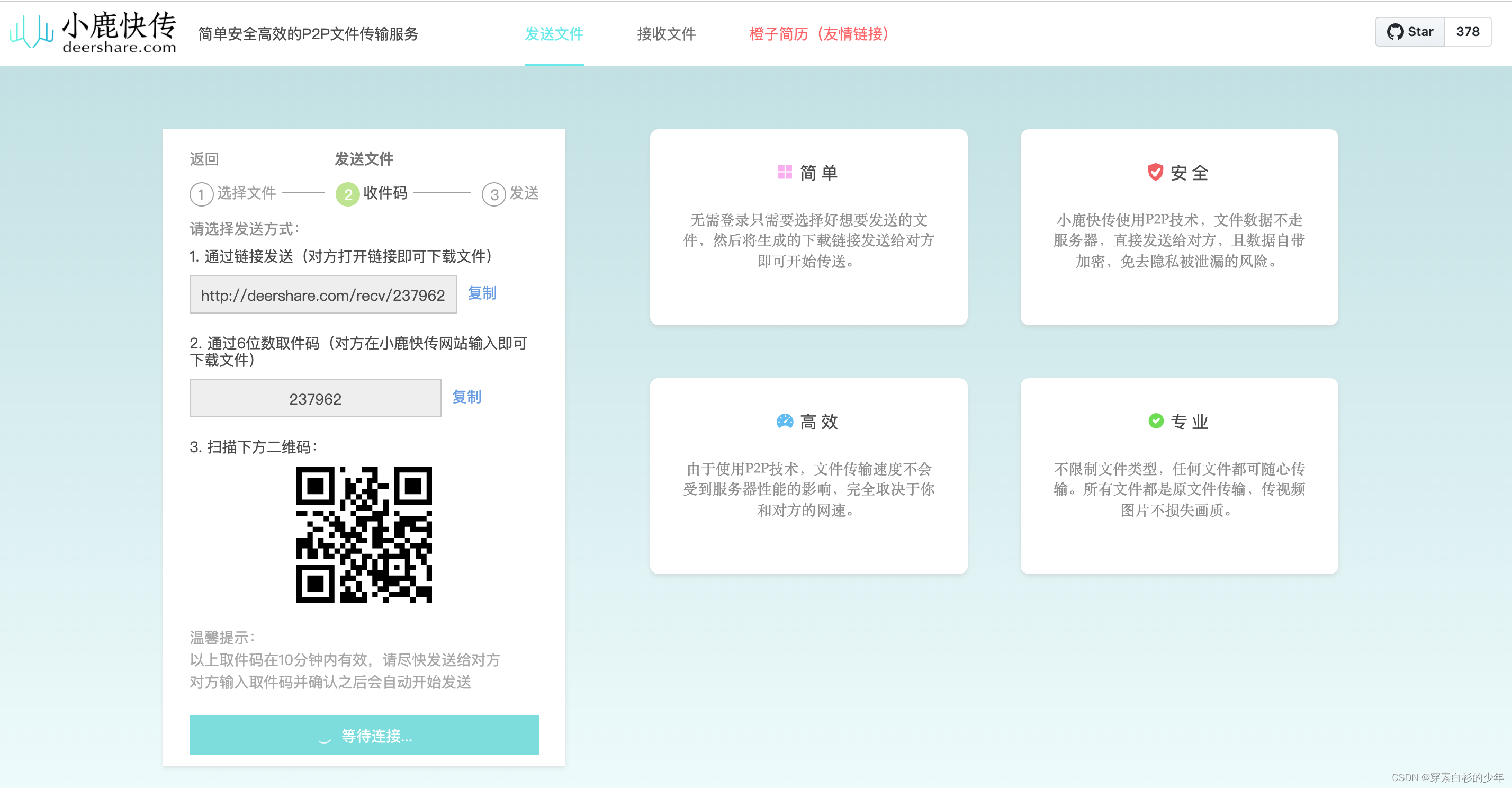Select the 237962 code field
1512x788 pixels.
pos(315,399)
